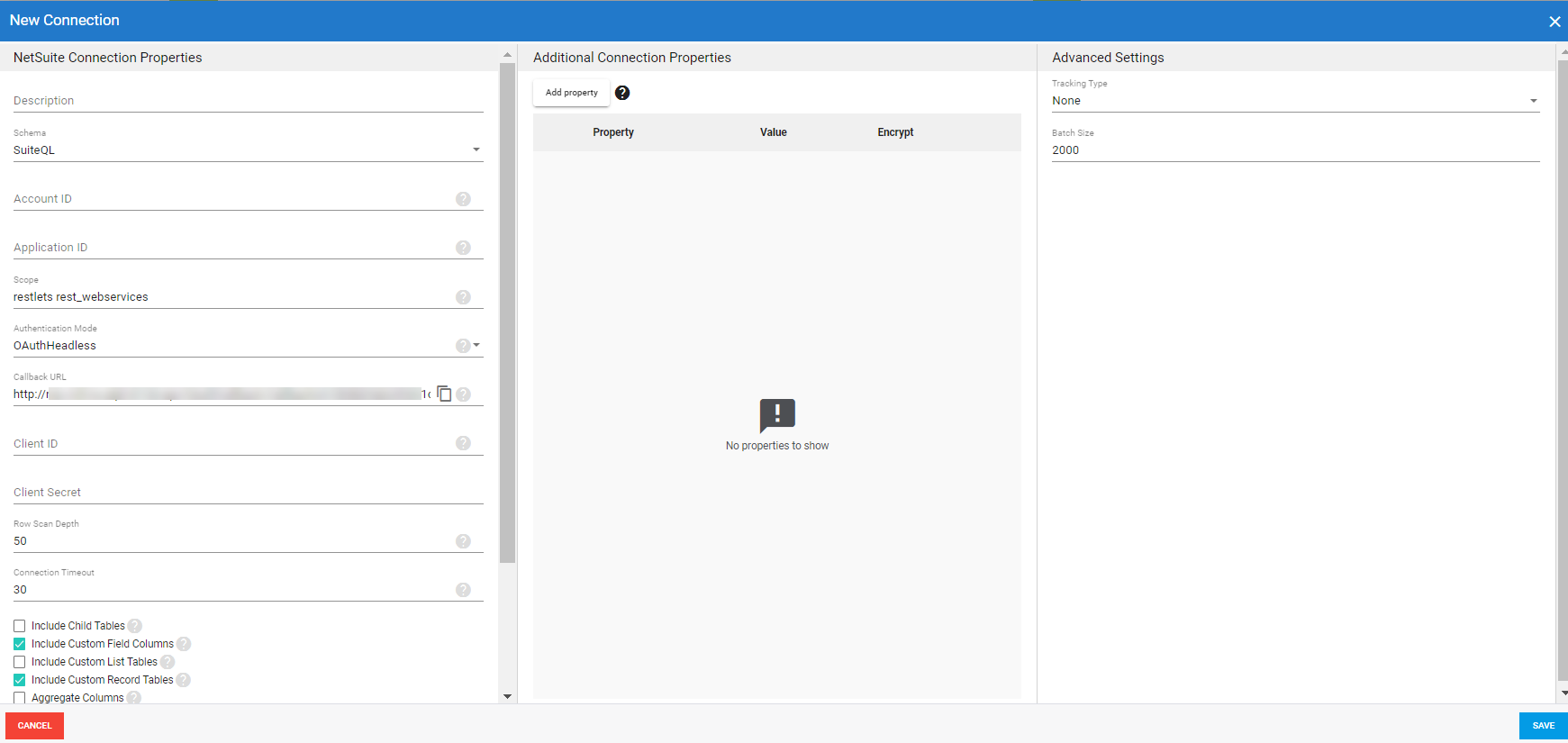This screenshot has width=1568, height=743.
Task: Click the left panel vertical scrollbar
Action: click(507, 315)
